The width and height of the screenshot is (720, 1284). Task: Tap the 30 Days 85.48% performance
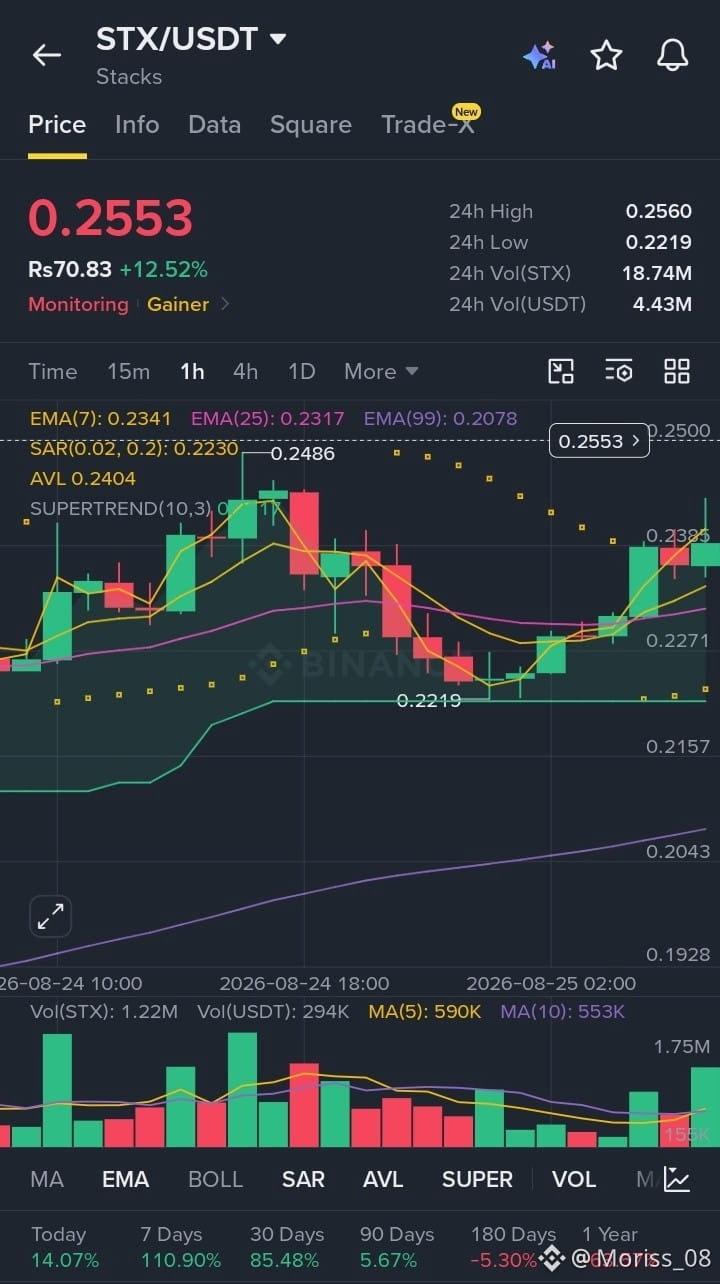click(x=286, y=1247)
